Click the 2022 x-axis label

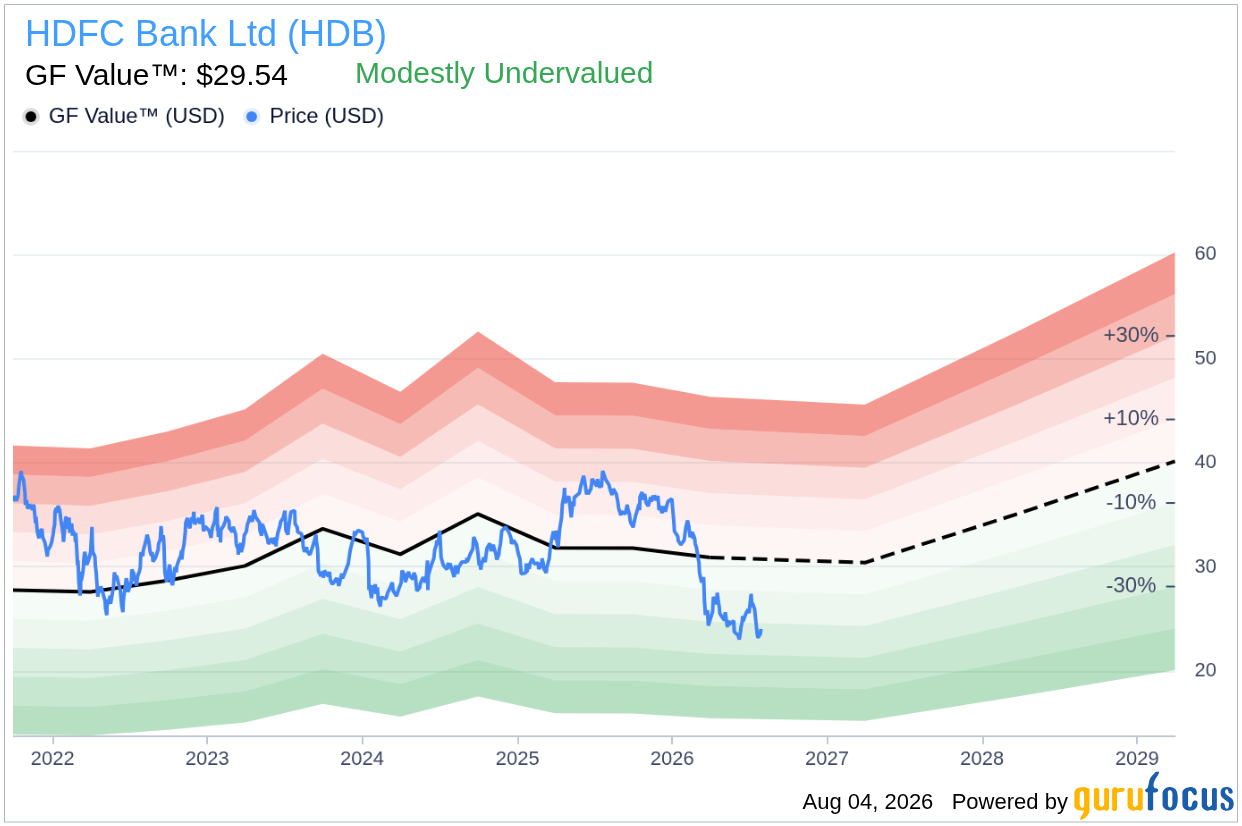point(52,757)
